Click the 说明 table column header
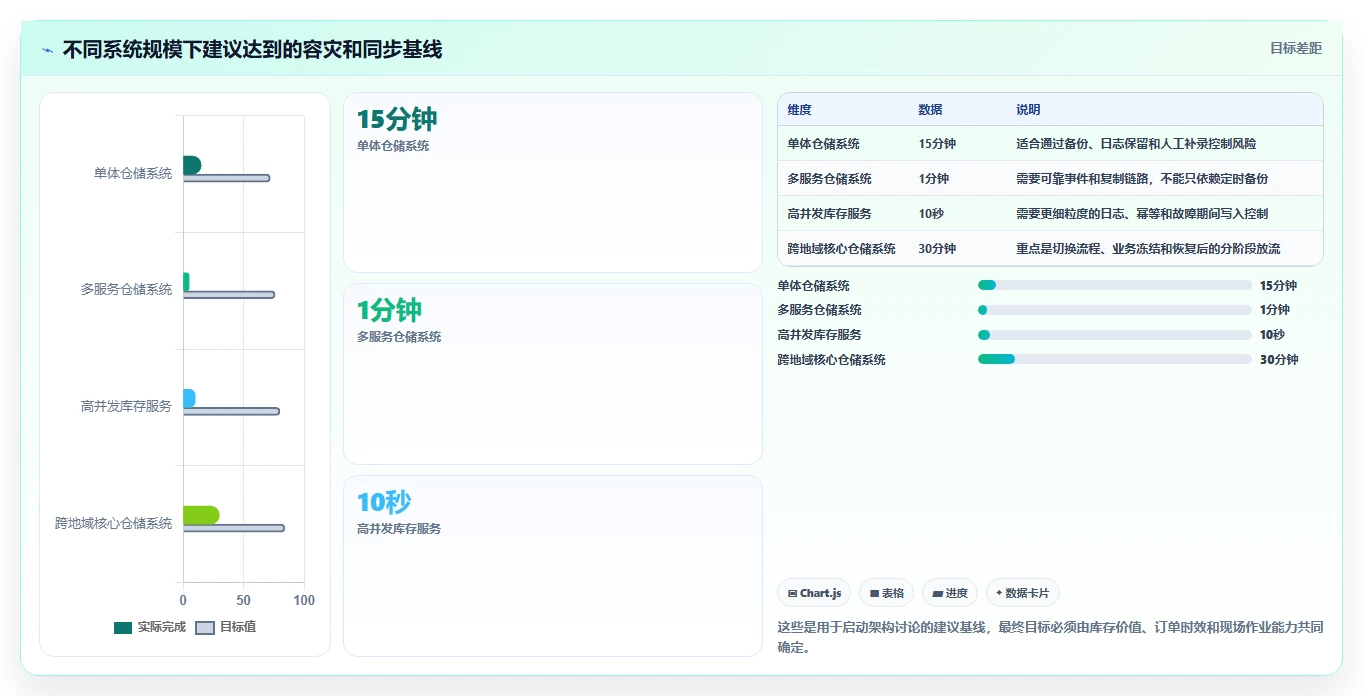 (1028, 110)
